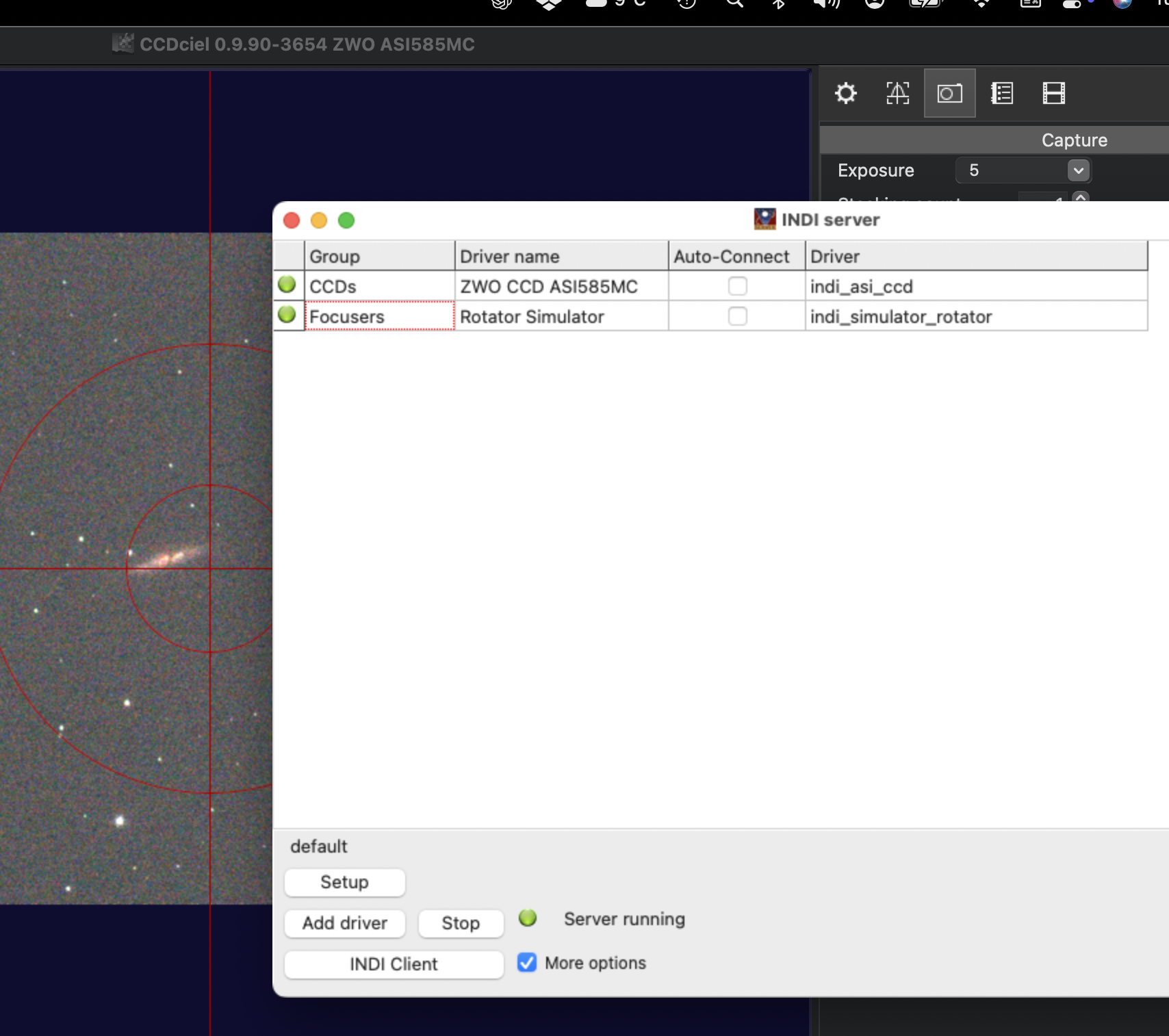
Task: Open the gear settings tab icon
Action: (846, 93)
